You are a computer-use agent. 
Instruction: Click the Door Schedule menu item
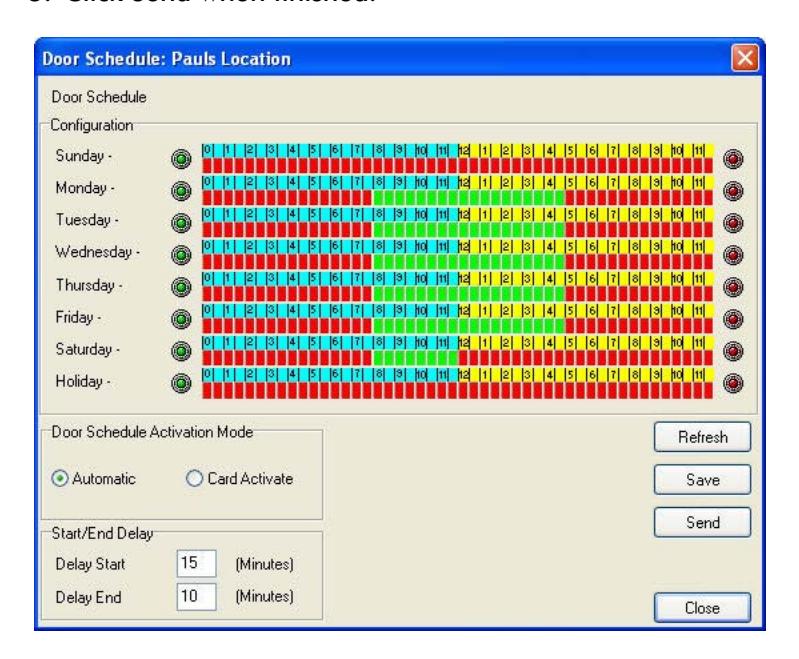click(99, 97)
